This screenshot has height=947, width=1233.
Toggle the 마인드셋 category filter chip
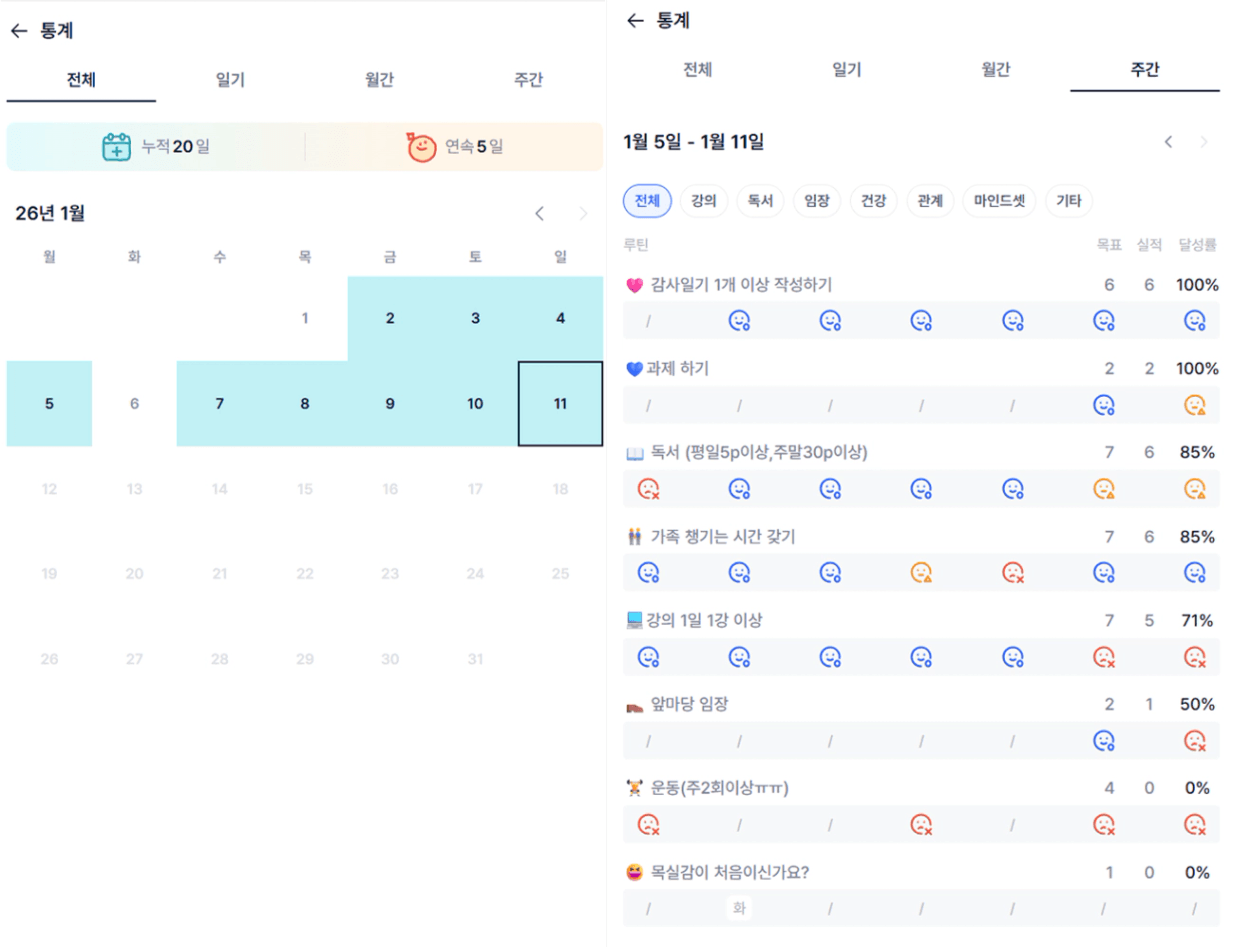point(1000,201)
